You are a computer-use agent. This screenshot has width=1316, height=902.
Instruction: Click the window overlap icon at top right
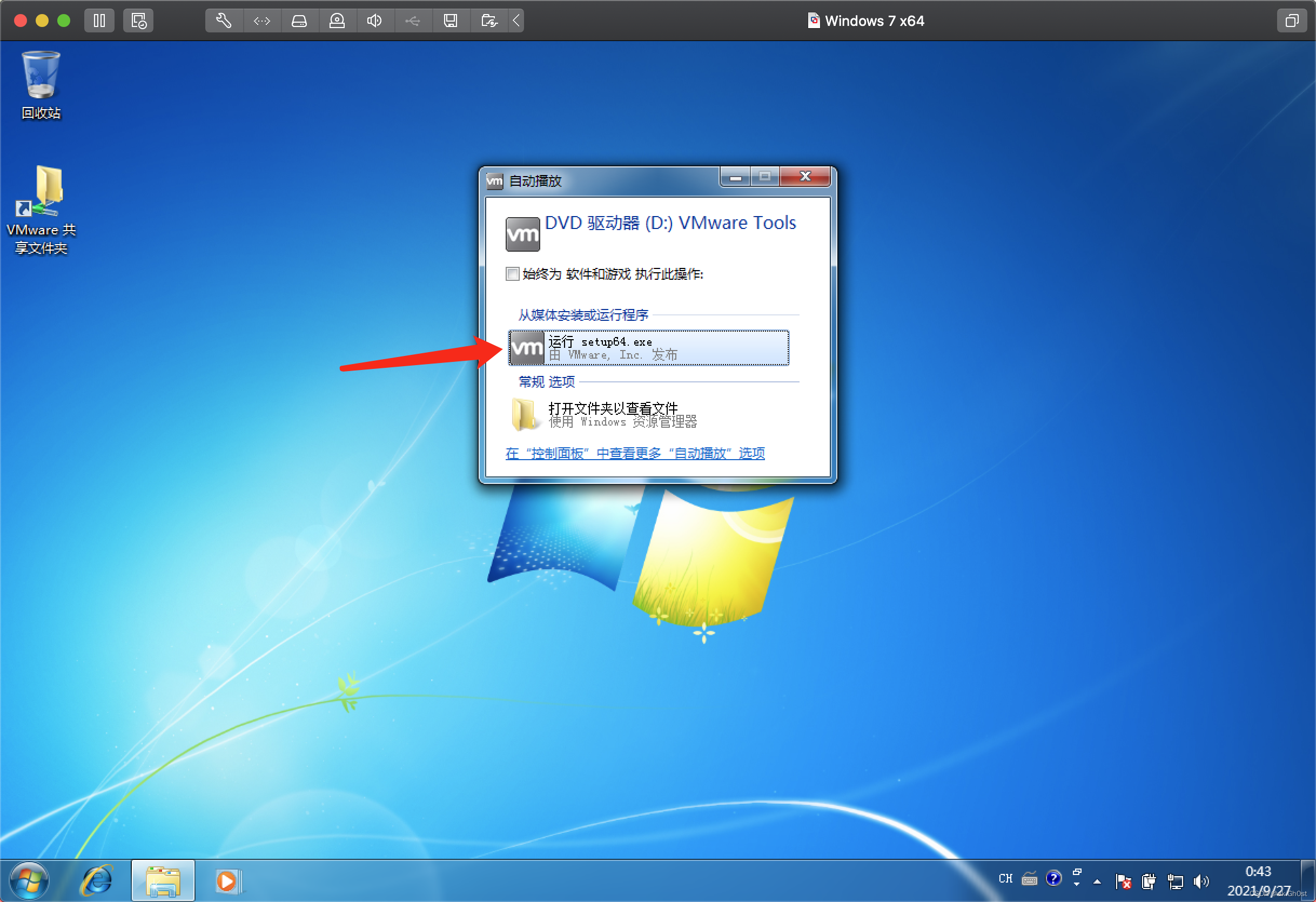(x=1292, y=21)
